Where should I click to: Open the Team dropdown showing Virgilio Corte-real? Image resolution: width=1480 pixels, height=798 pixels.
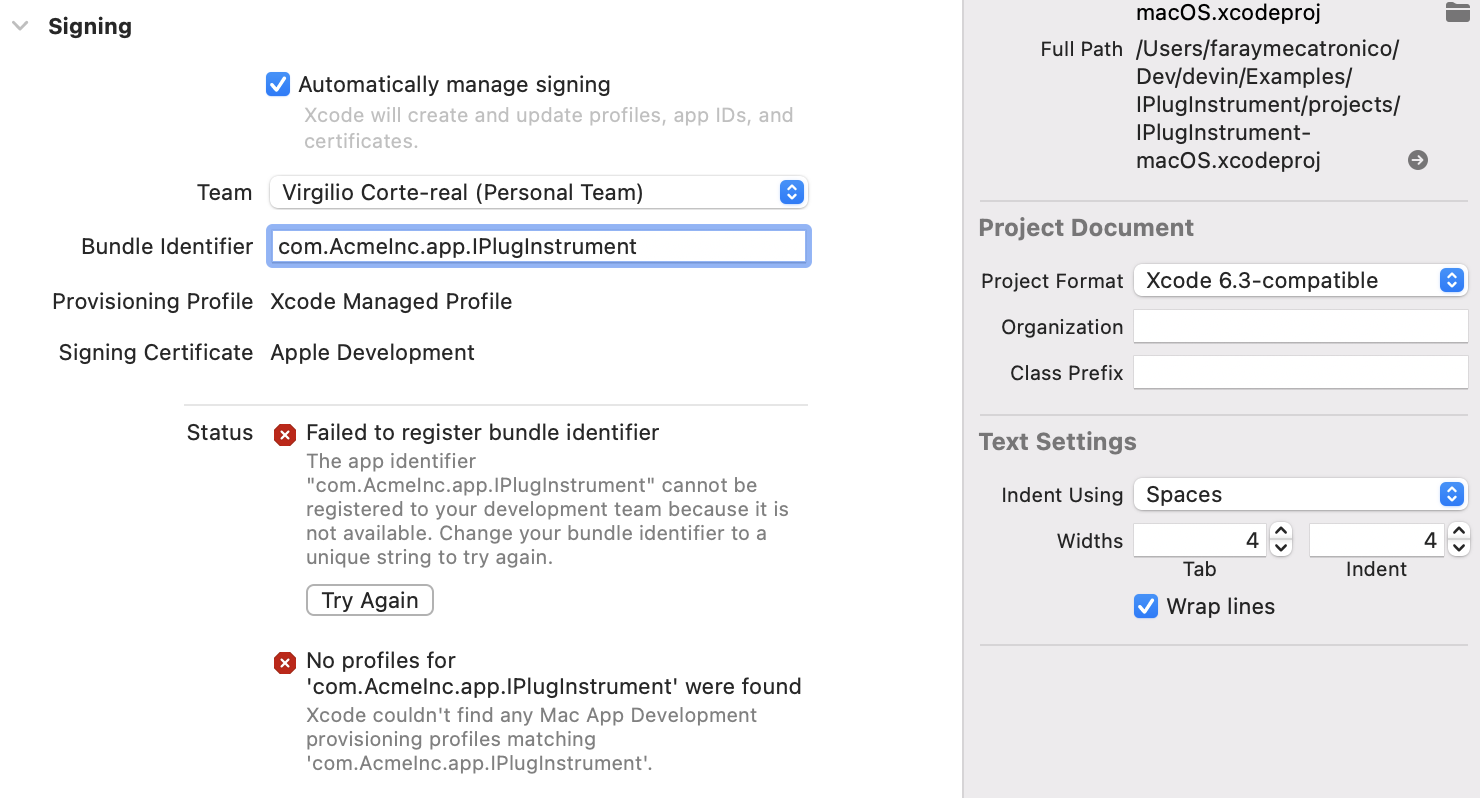[538, 192]
